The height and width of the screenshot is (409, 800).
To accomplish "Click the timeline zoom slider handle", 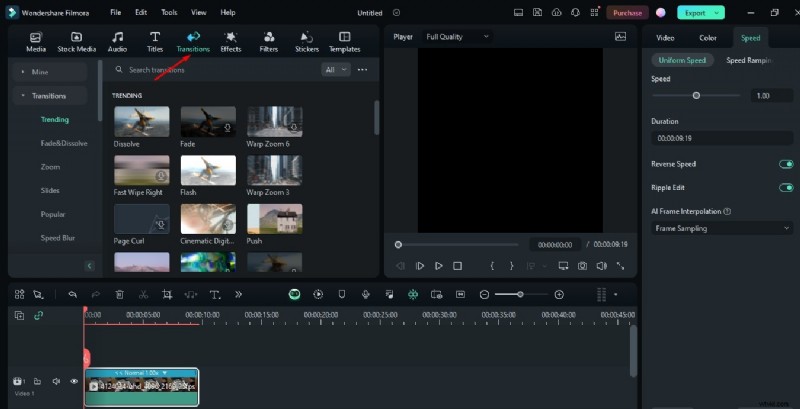I will 520,294.
